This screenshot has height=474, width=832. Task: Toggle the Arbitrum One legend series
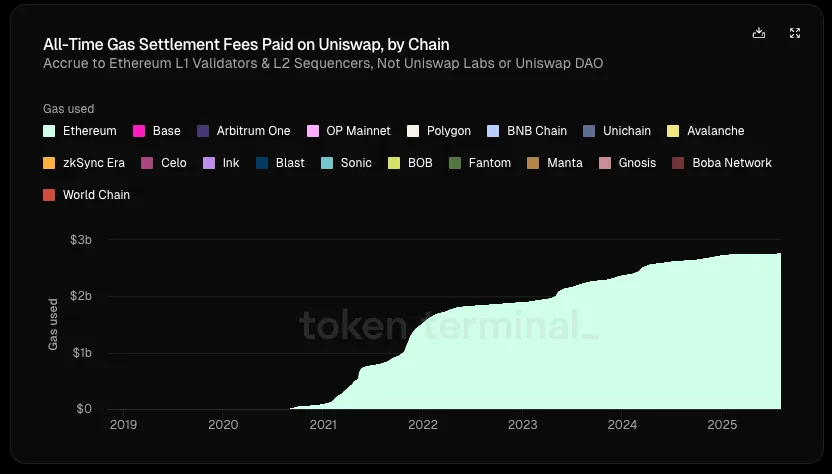[x=244, y=131]
